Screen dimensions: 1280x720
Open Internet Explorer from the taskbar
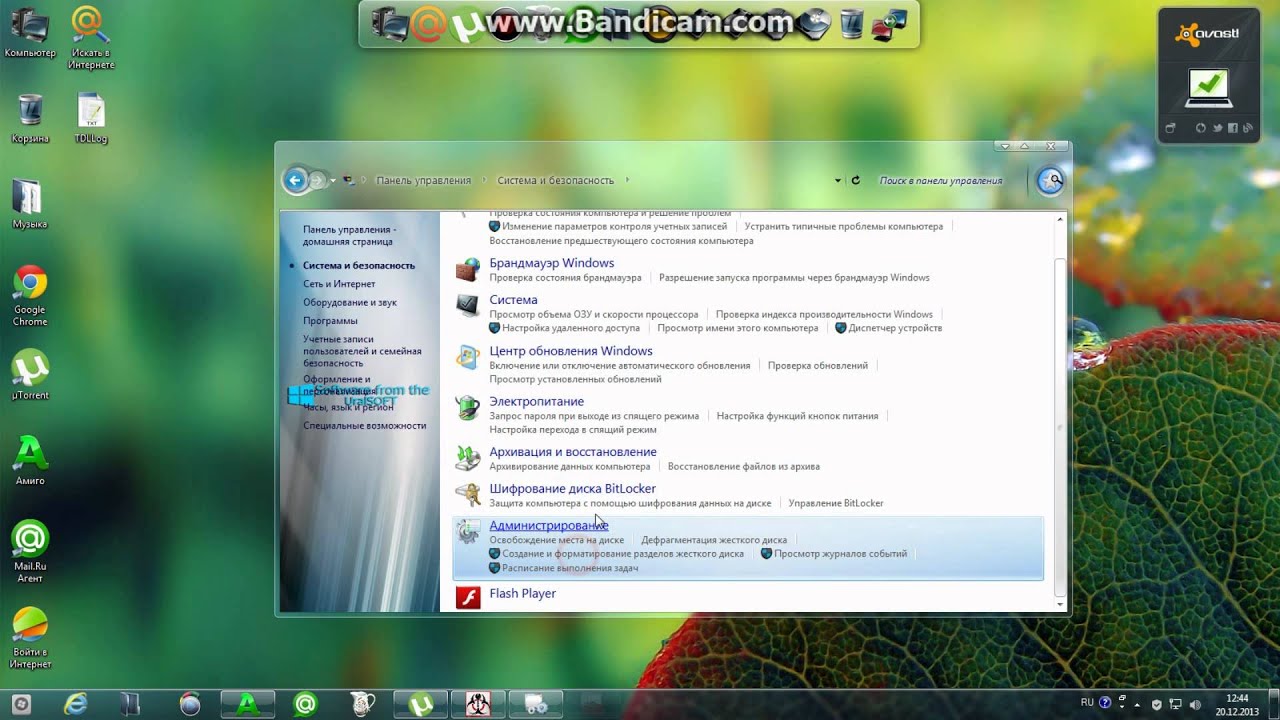tap(76, 704)
